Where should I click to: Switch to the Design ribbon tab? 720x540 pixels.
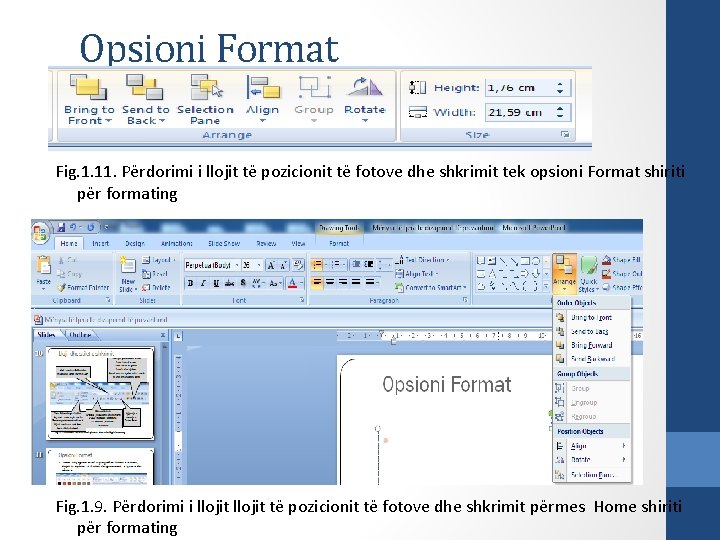[x=135, y=243]
